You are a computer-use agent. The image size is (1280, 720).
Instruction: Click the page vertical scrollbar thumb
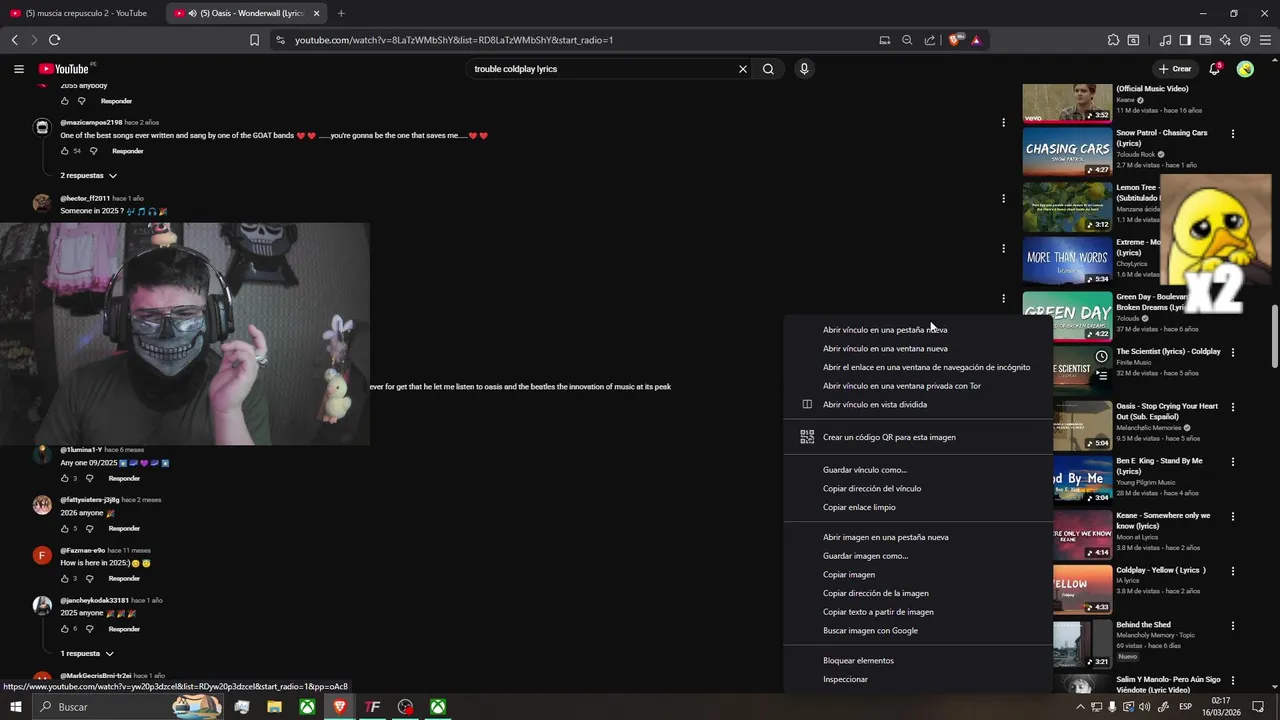pos(1275,336)
